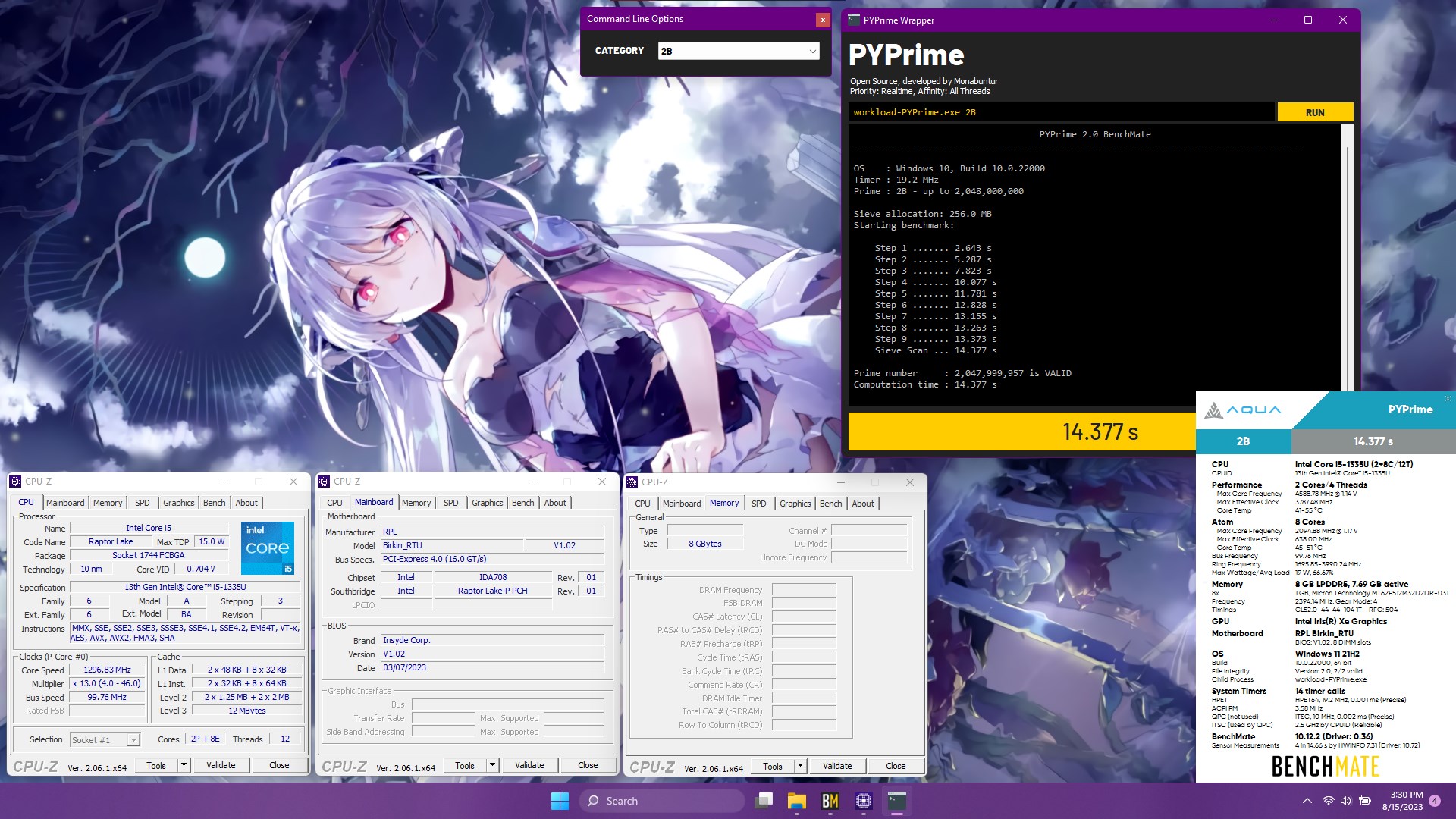
Task: Open SPD tab in first CPU-Z window
Action: click(x=143, y=503)
